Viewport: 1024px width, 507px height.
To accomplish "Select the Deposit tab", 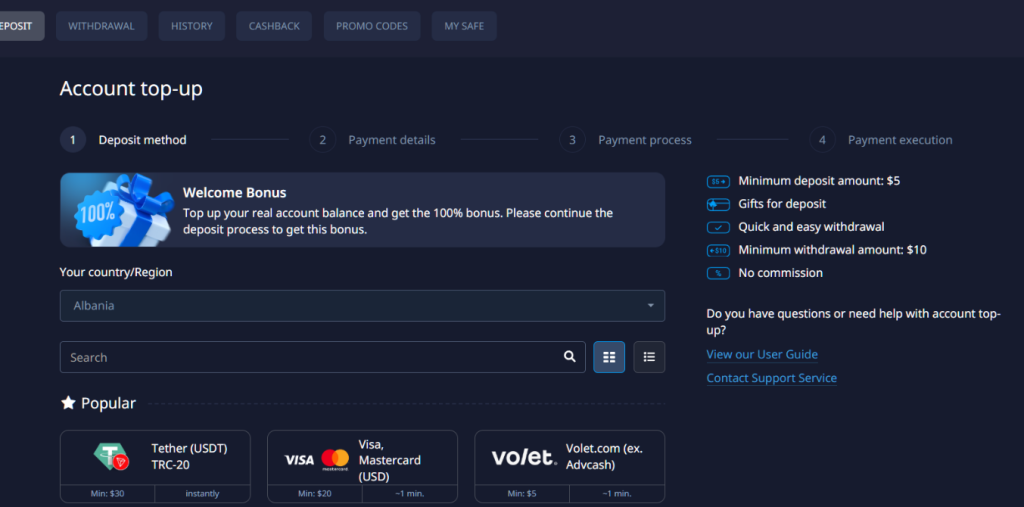I will 20,26.
